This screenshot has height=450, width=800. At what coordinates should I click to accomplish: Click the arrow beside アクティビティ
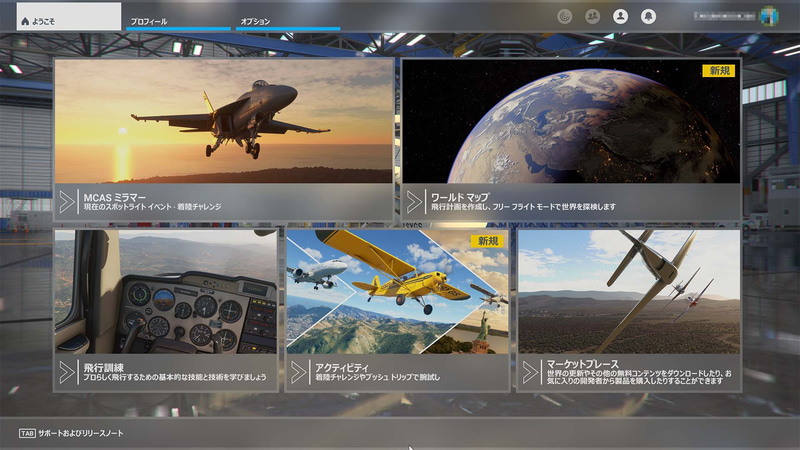(298, 372)
